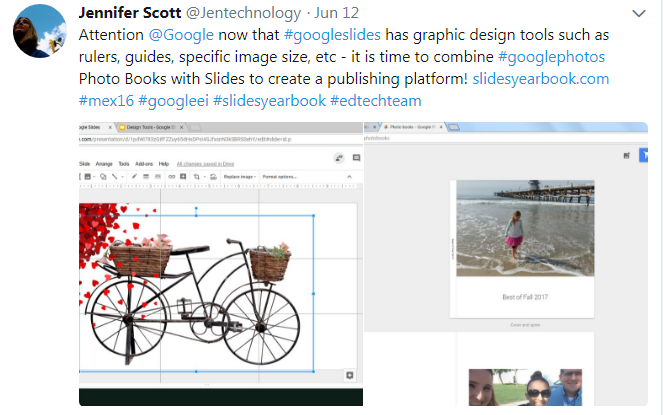Click the blue cart button in Photo books

coord(644,155)
